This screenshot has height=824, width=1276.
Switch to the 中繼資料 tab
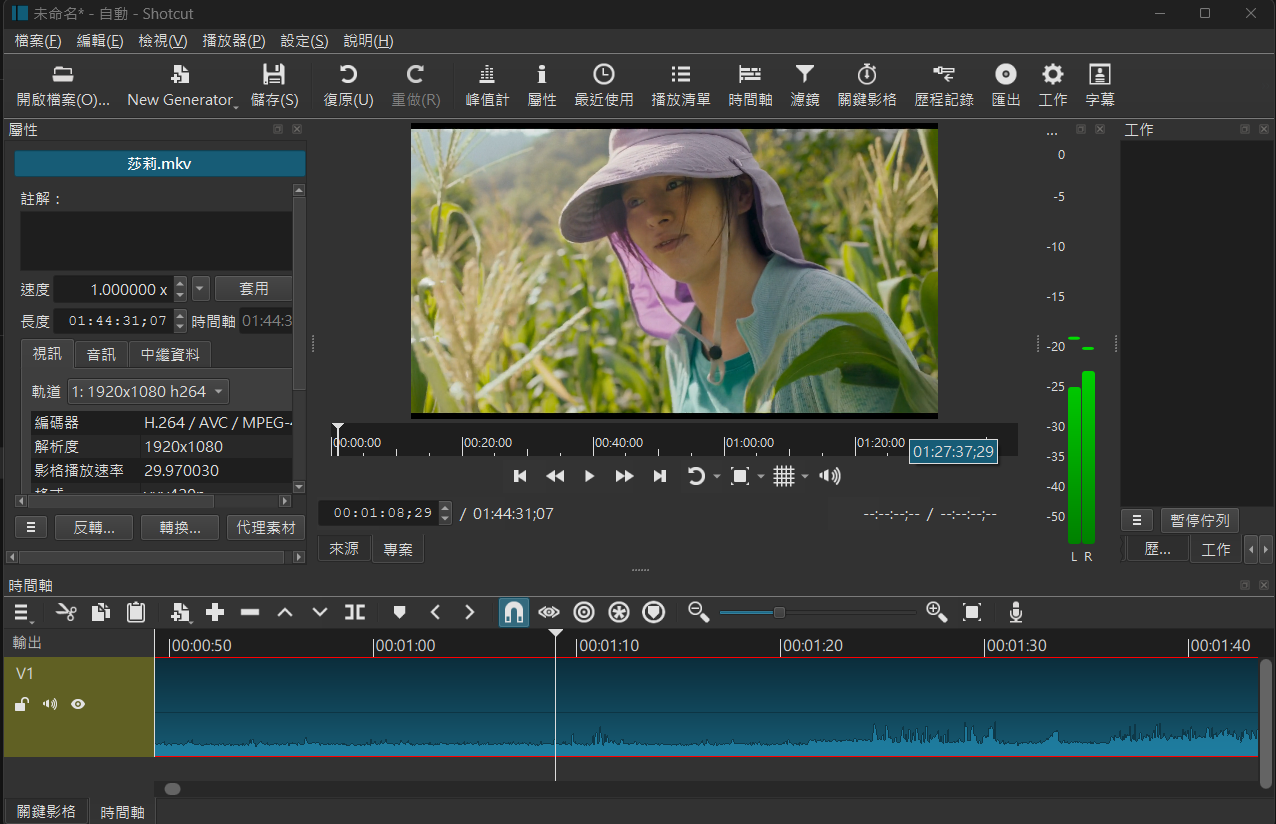[x=170, y=354]
